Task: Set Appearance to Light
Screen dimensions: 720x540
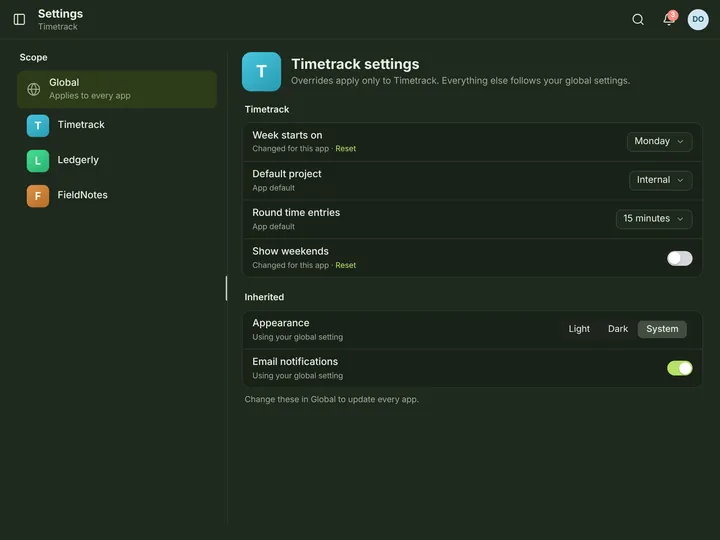Action: [579, 329]
